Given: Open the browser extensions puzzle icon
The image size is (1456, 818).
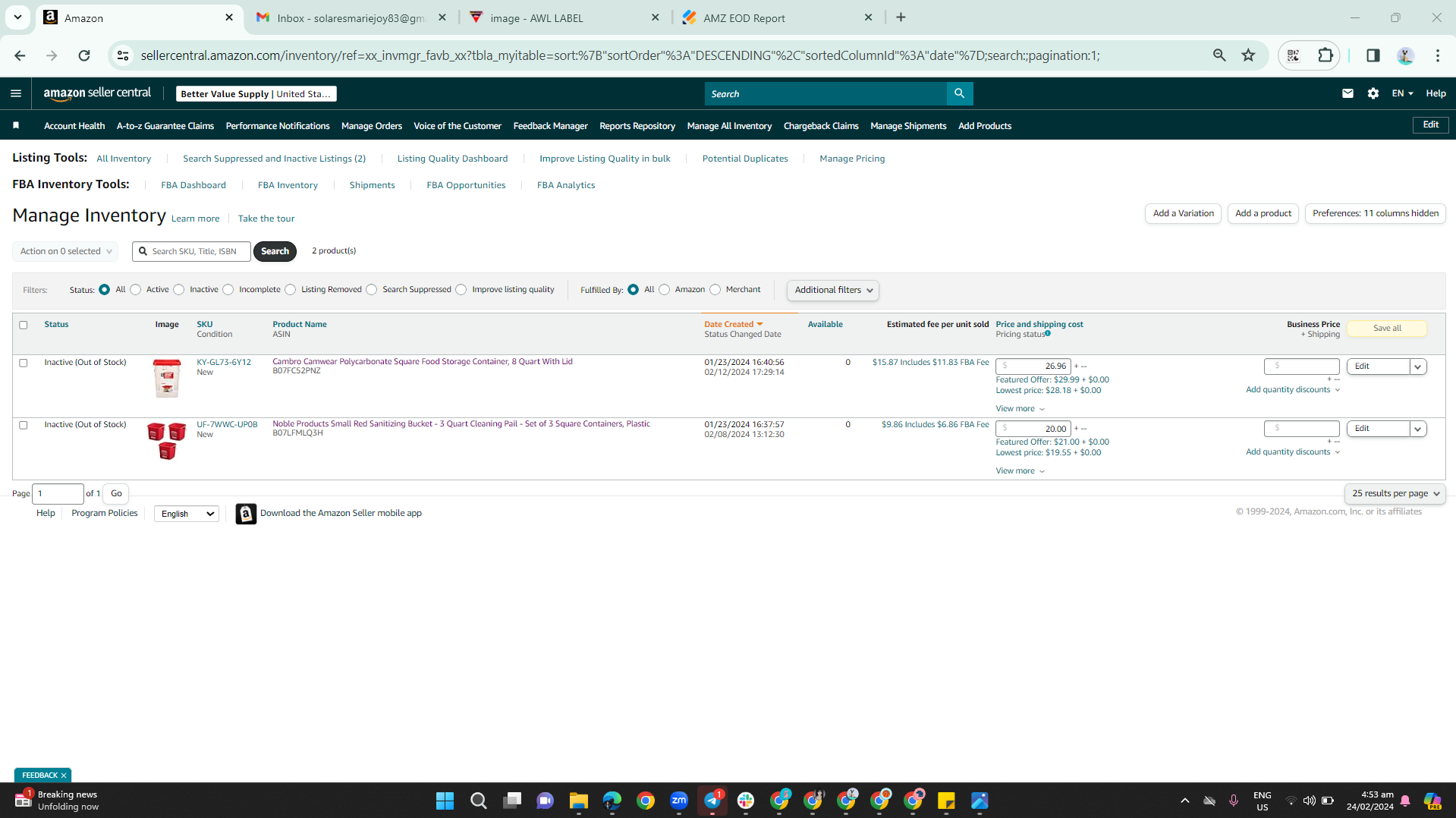Looking at the screenshot, I should (1325, 55).
